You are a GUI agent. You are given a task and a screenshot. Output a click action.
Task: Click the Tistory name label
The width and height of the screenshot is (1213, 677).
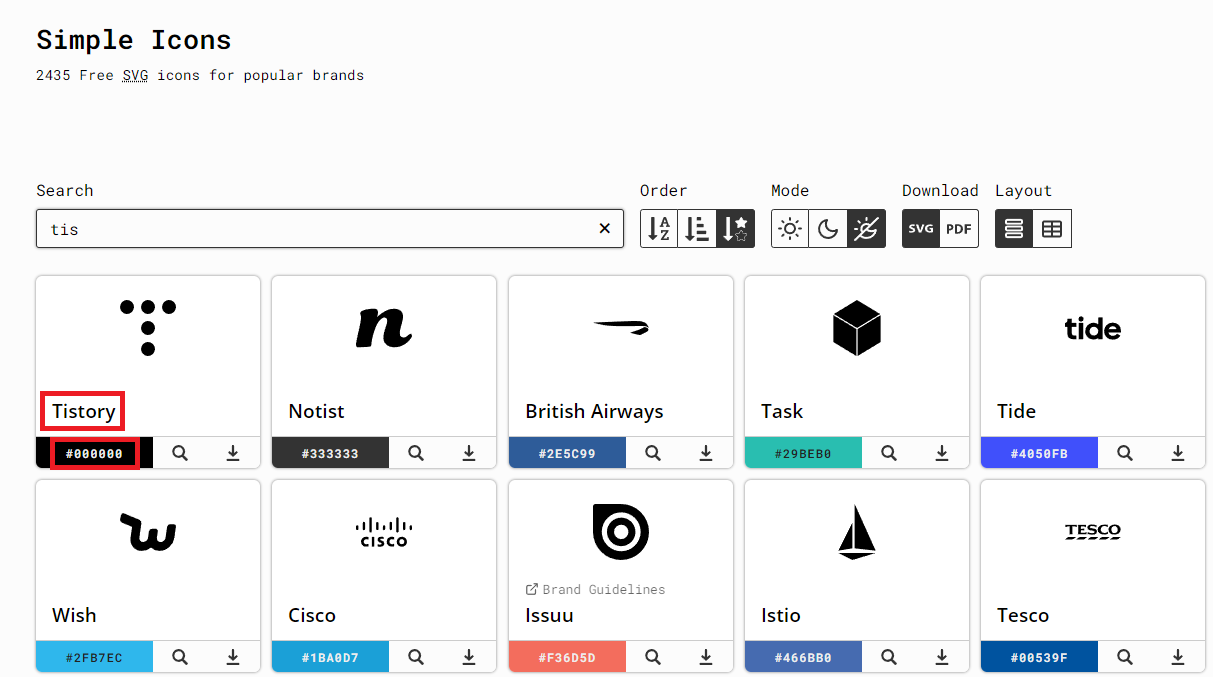coord(84,411)
